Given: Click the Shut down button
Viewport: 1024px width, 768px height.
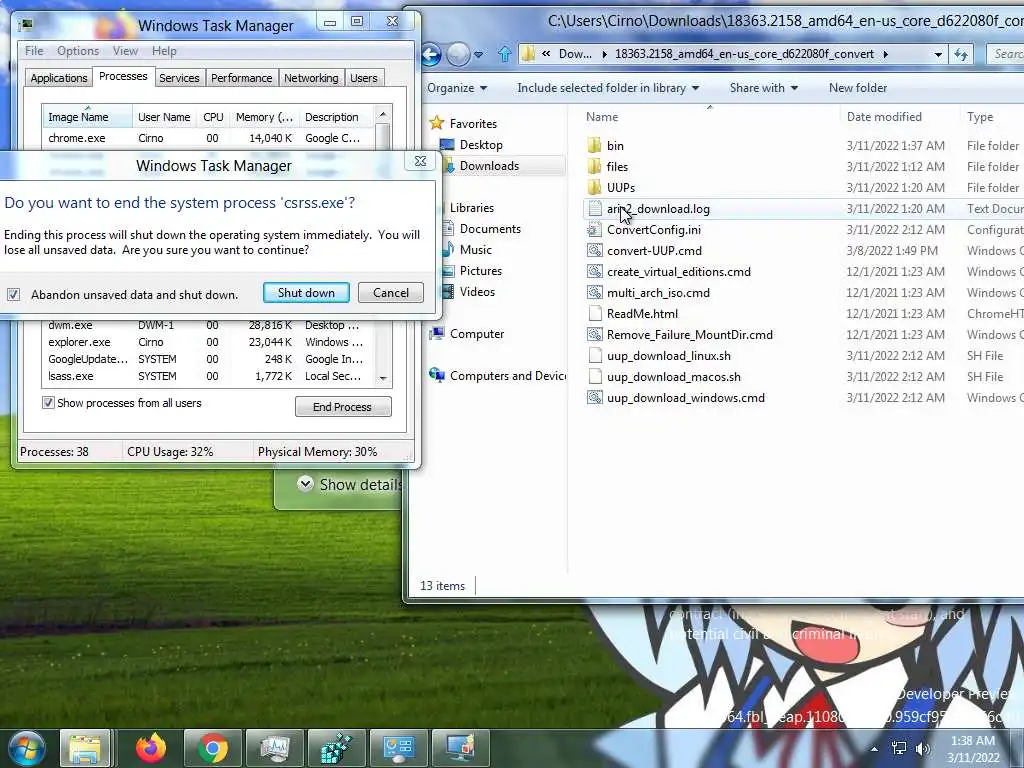Looking at the screenshot, I should point(306,293).
